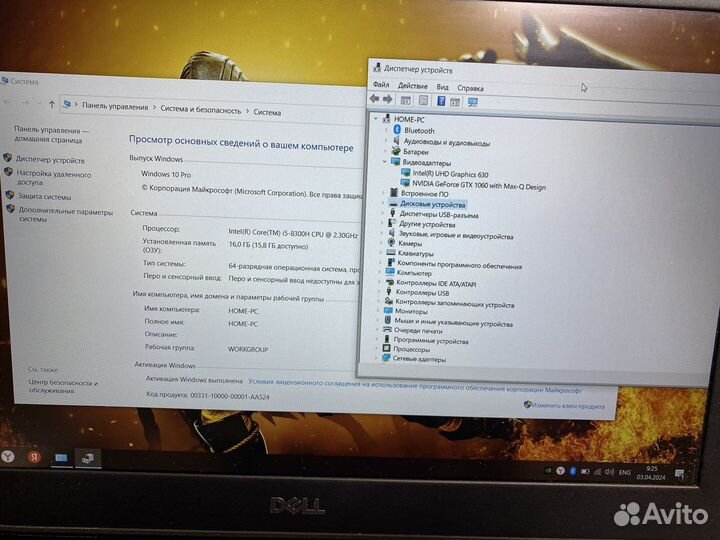
Task: Click Система и безопасность breadcrumb
Action: 200,110
